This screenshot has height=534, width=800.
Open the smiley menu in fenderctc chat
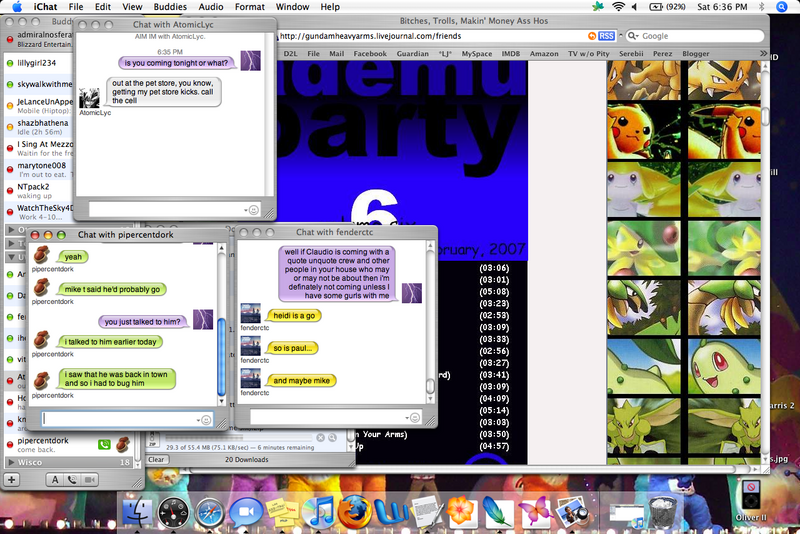coord(415,418)
